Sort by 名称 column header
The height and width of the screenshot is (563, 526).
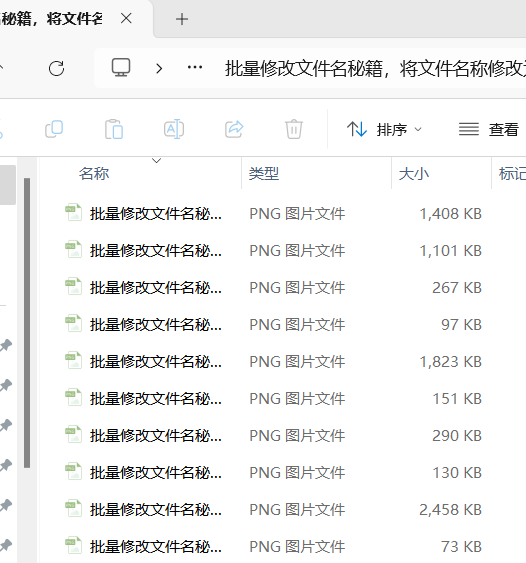click(x=94, y=174)
